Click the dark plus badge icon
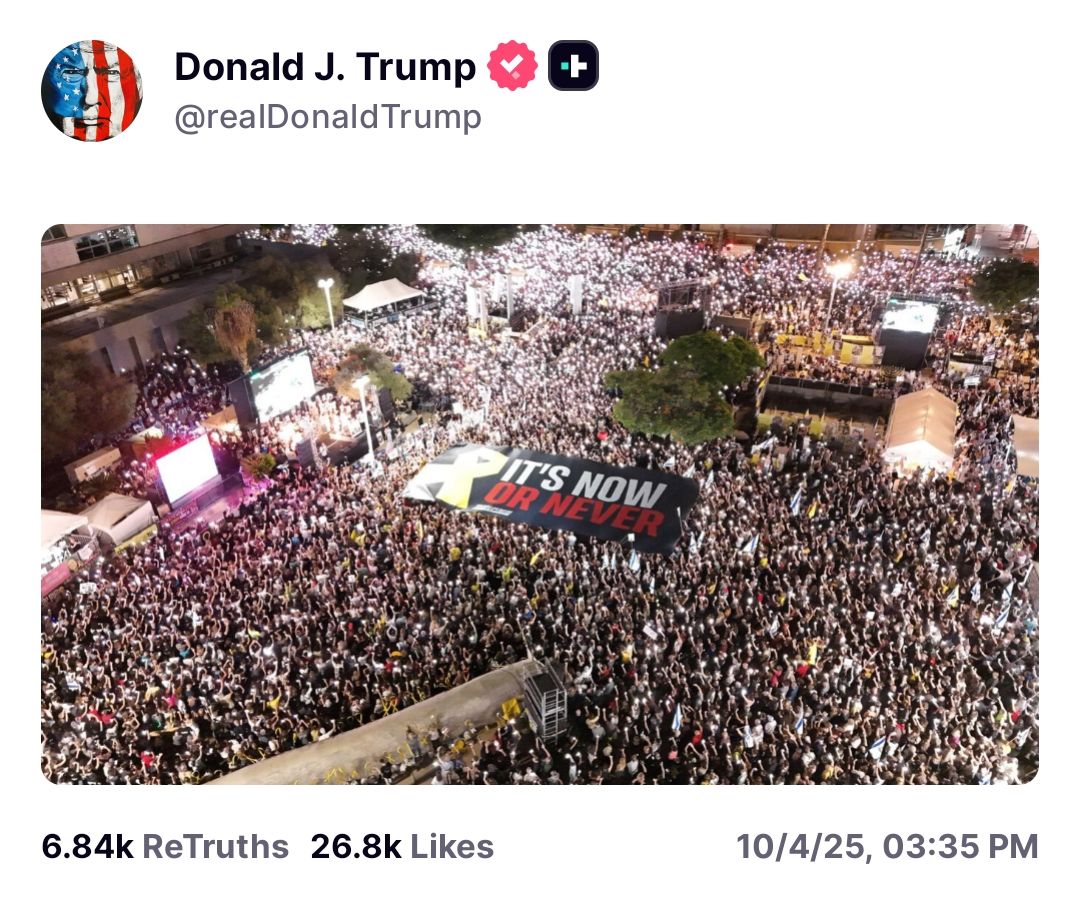1080x897 pixels. [x=573, y=65]
